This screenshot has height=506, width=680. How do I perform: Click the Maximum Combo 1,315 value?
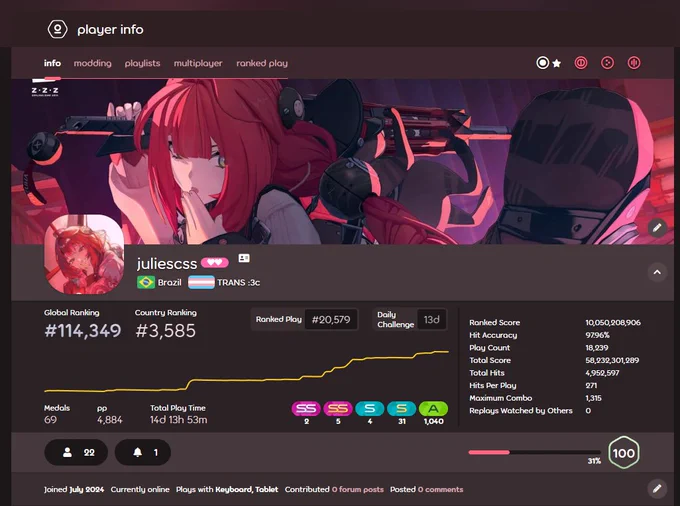coord(593,398)
